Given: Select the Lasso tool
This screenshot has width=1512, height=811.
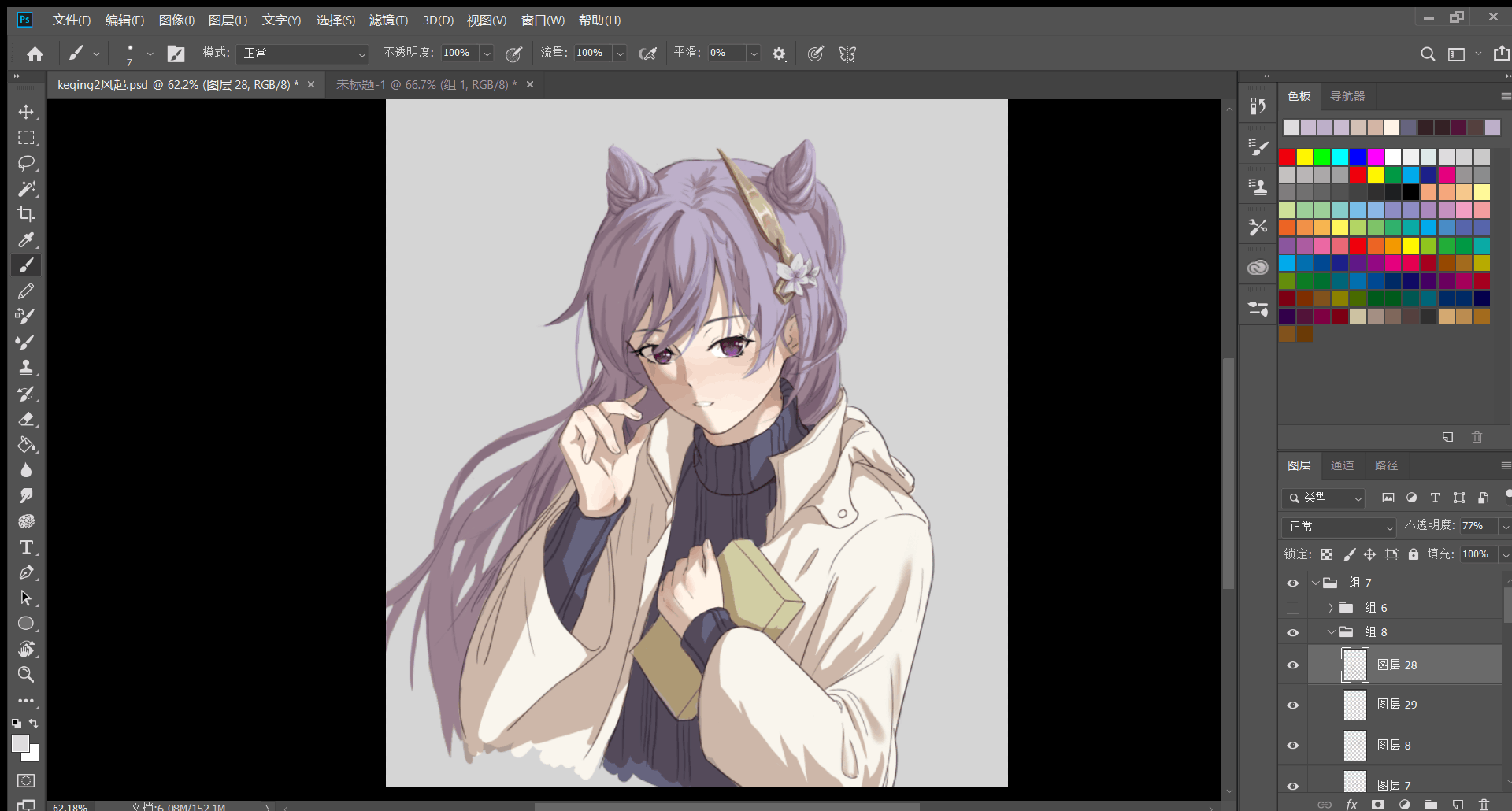Looking at the screenshot, I should [x=26, y=163].
